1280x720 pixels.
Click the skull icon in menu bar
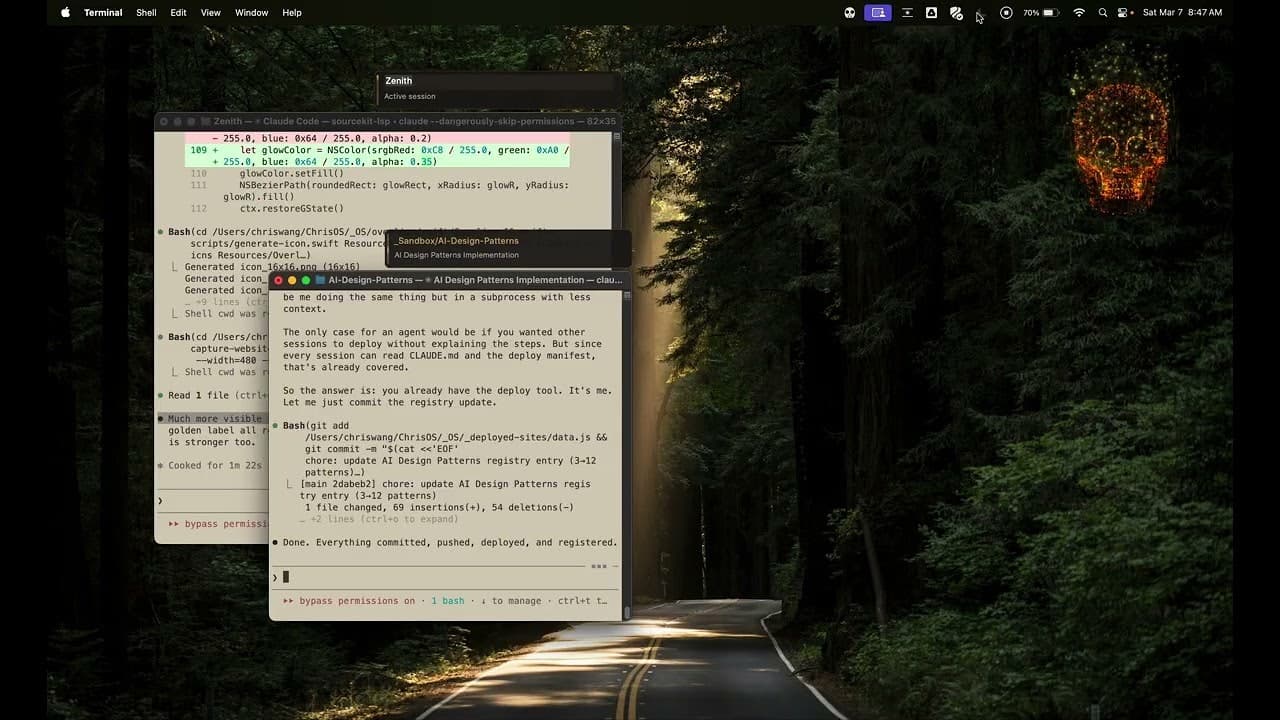[x=849, y=13]
